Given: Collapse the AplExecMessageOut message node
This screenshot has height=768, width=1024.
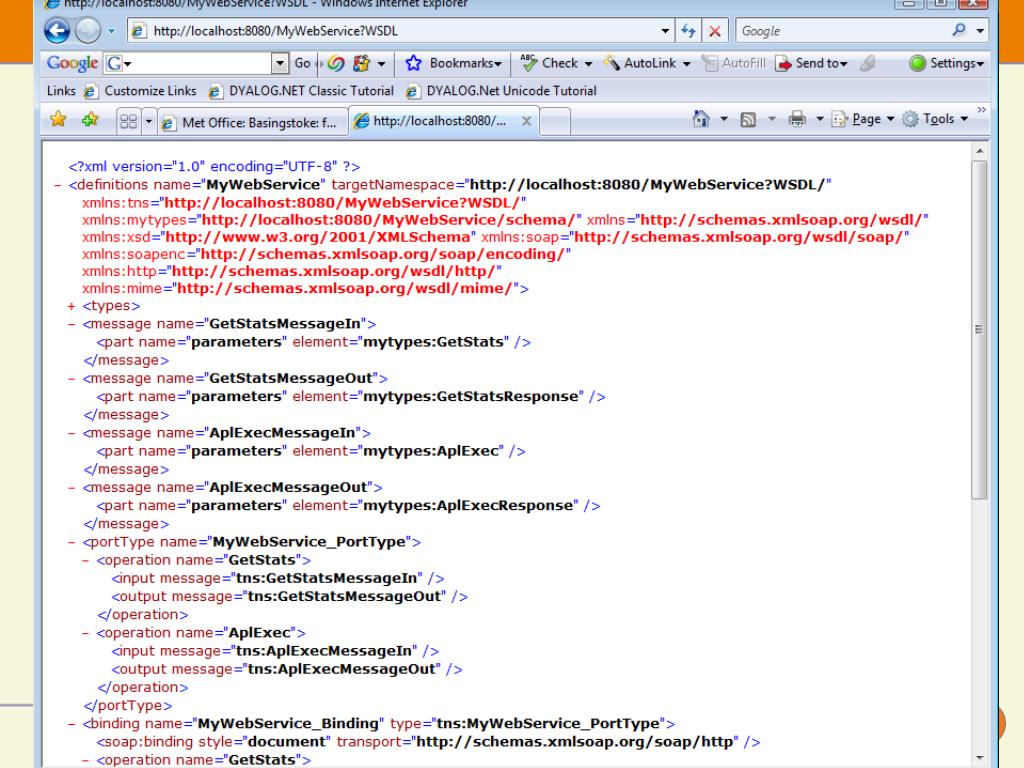Looking at the screenshot, I should (71, 488).
